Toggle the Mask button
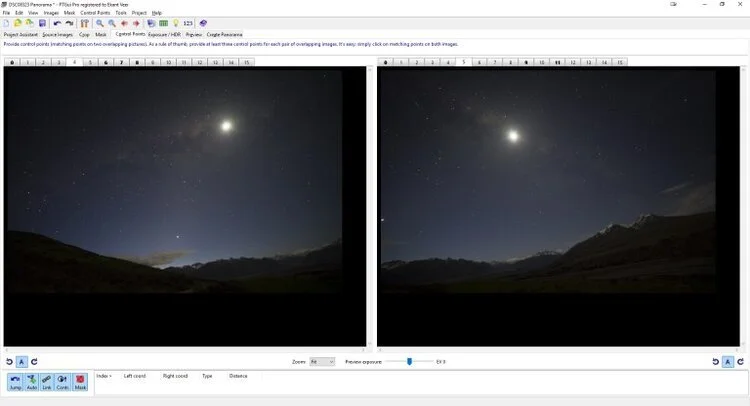The height and width of the screenshot is (406, 750). coord(80,382)
